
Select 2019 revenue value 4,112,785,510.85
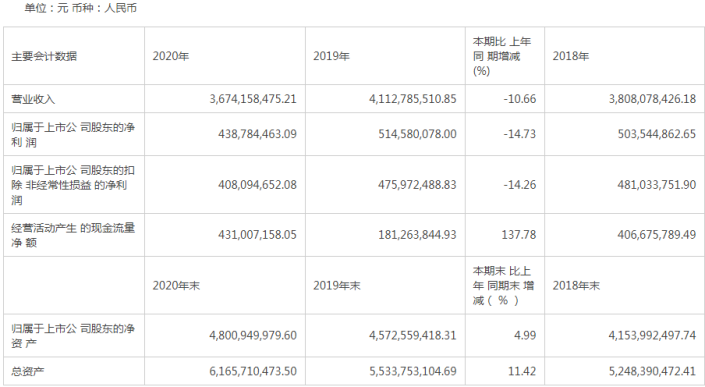tap(413, 99)
